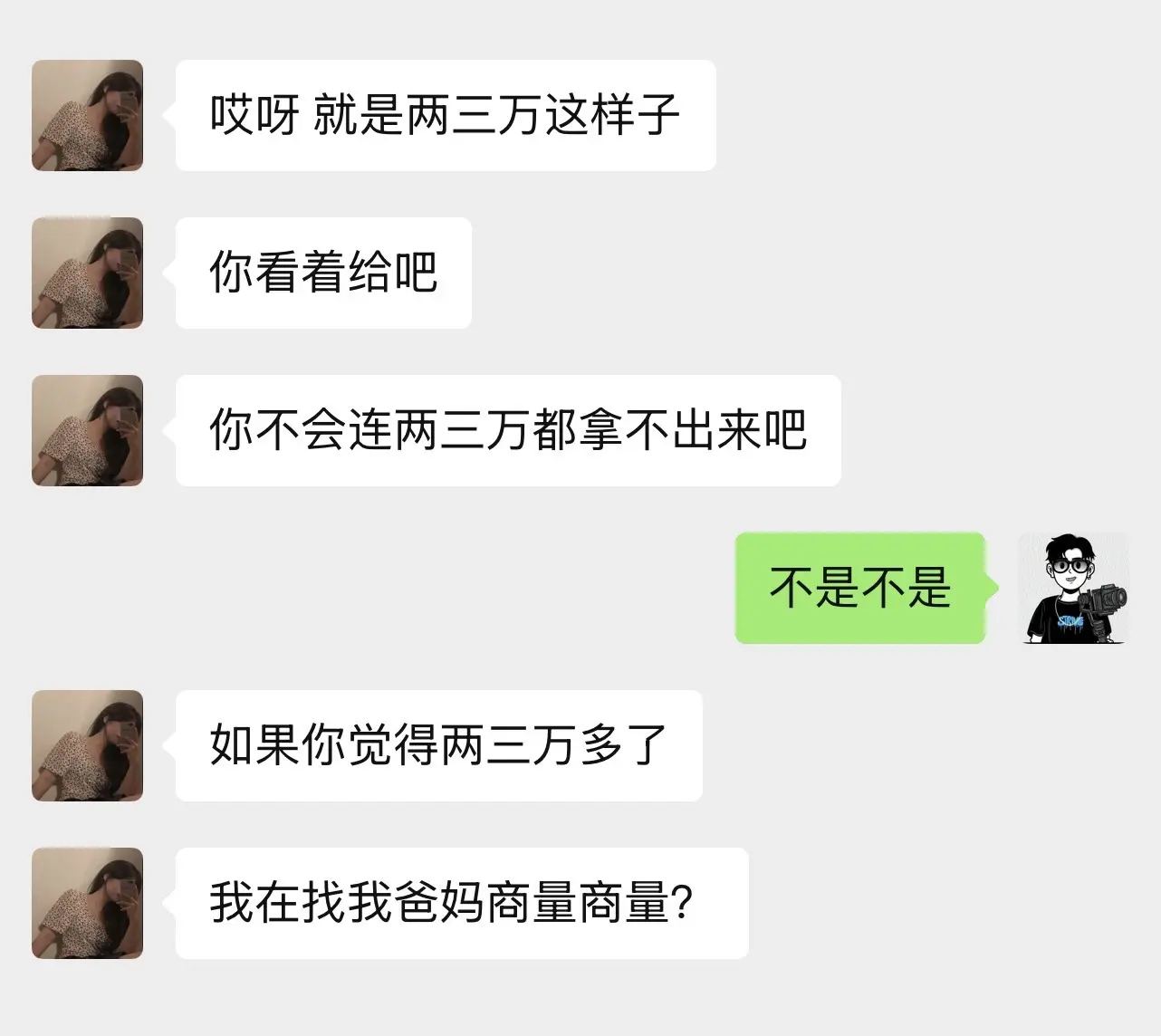Screen dimensions: 1161x1036
Task: Click the green bubble '不是不是'
Action: [x=860, y=588]
